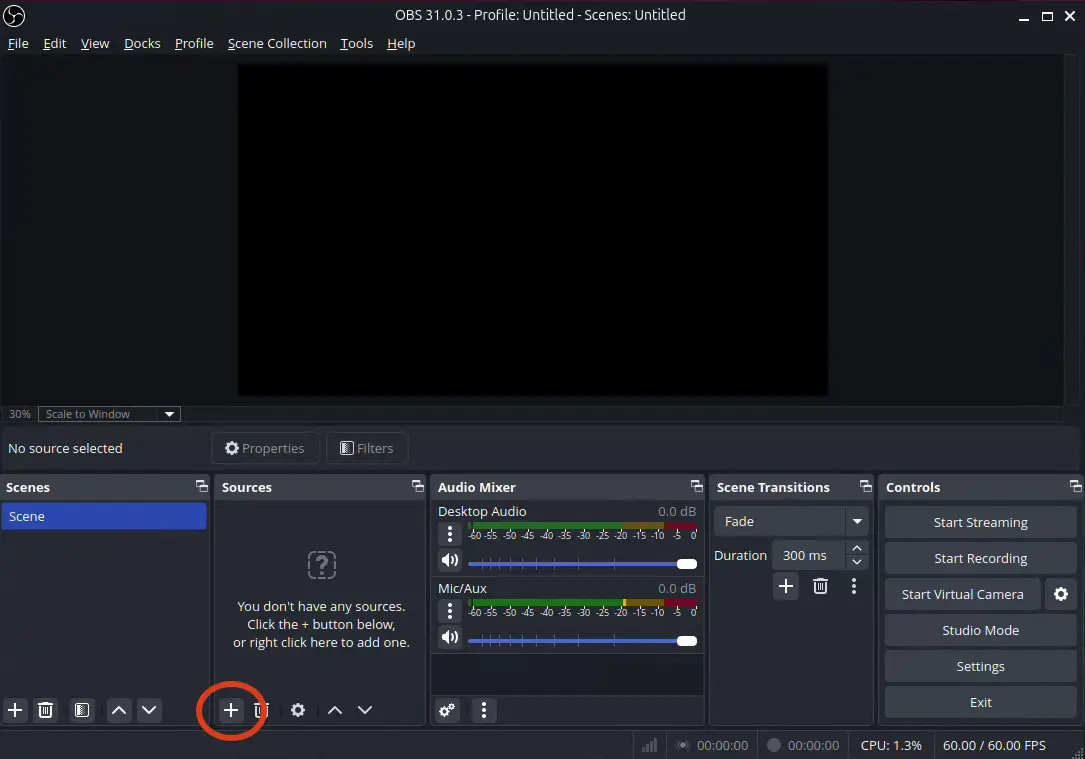1085x759 pixels.
Task: Select the Scene item in Scenes list
Action: (x=104, y=516)
